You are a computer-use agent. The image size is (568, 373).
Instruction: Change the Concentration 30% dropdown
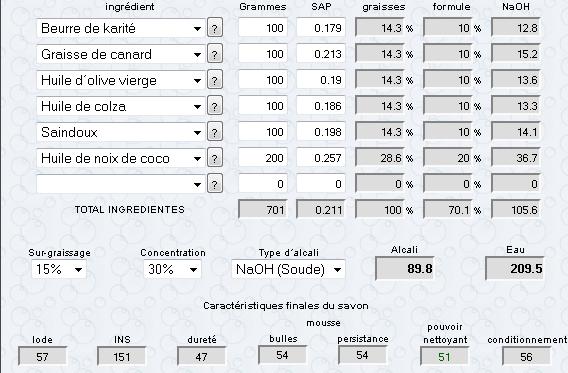172,269
